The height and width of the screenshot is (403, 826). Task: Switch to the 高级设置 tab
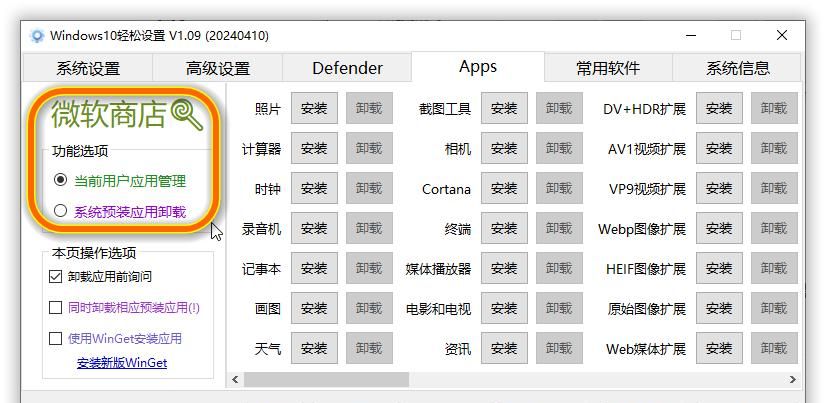(x=218, y=68)
